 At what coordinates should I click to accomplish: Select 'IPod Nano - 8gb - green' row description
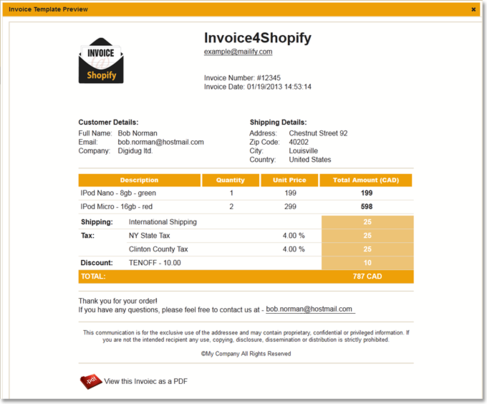pyautogui.click(x=118, y=193)
